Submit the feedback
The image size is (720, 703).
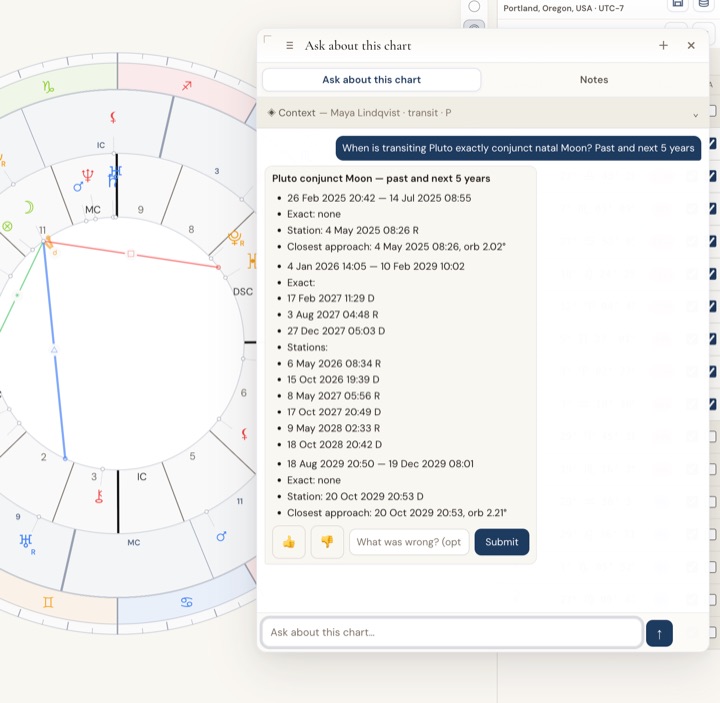coord(501,542)
